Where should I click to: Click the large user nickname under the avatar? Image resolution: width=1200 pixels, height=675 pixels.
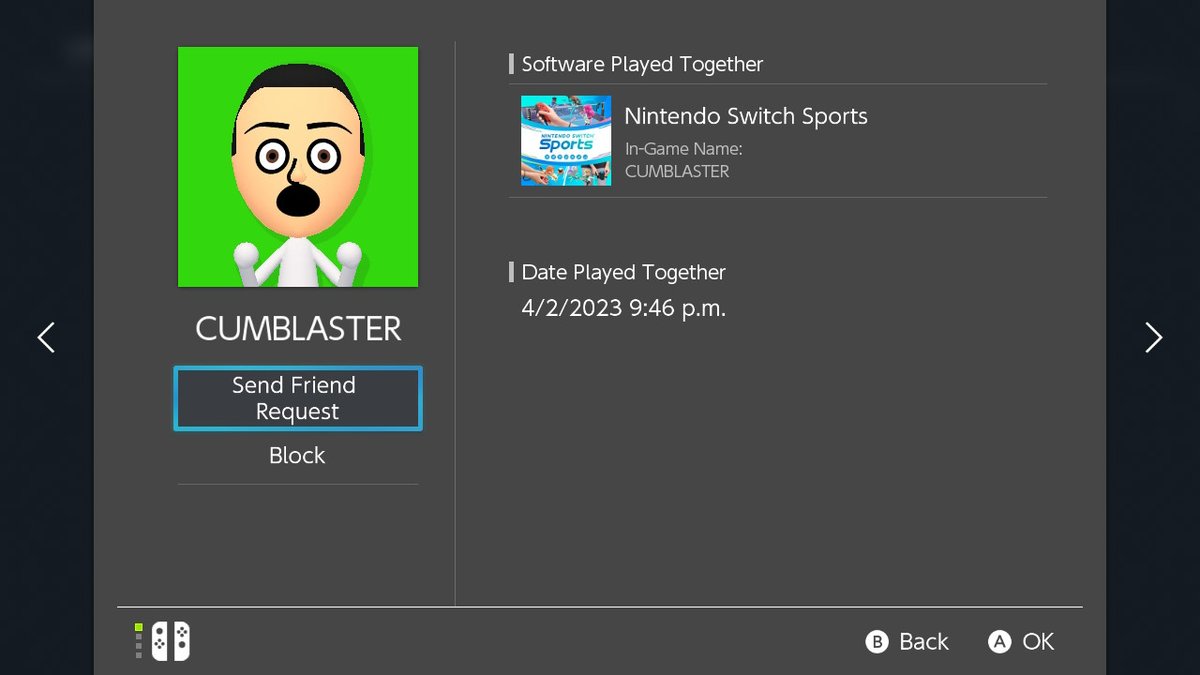tap(298, 328)
